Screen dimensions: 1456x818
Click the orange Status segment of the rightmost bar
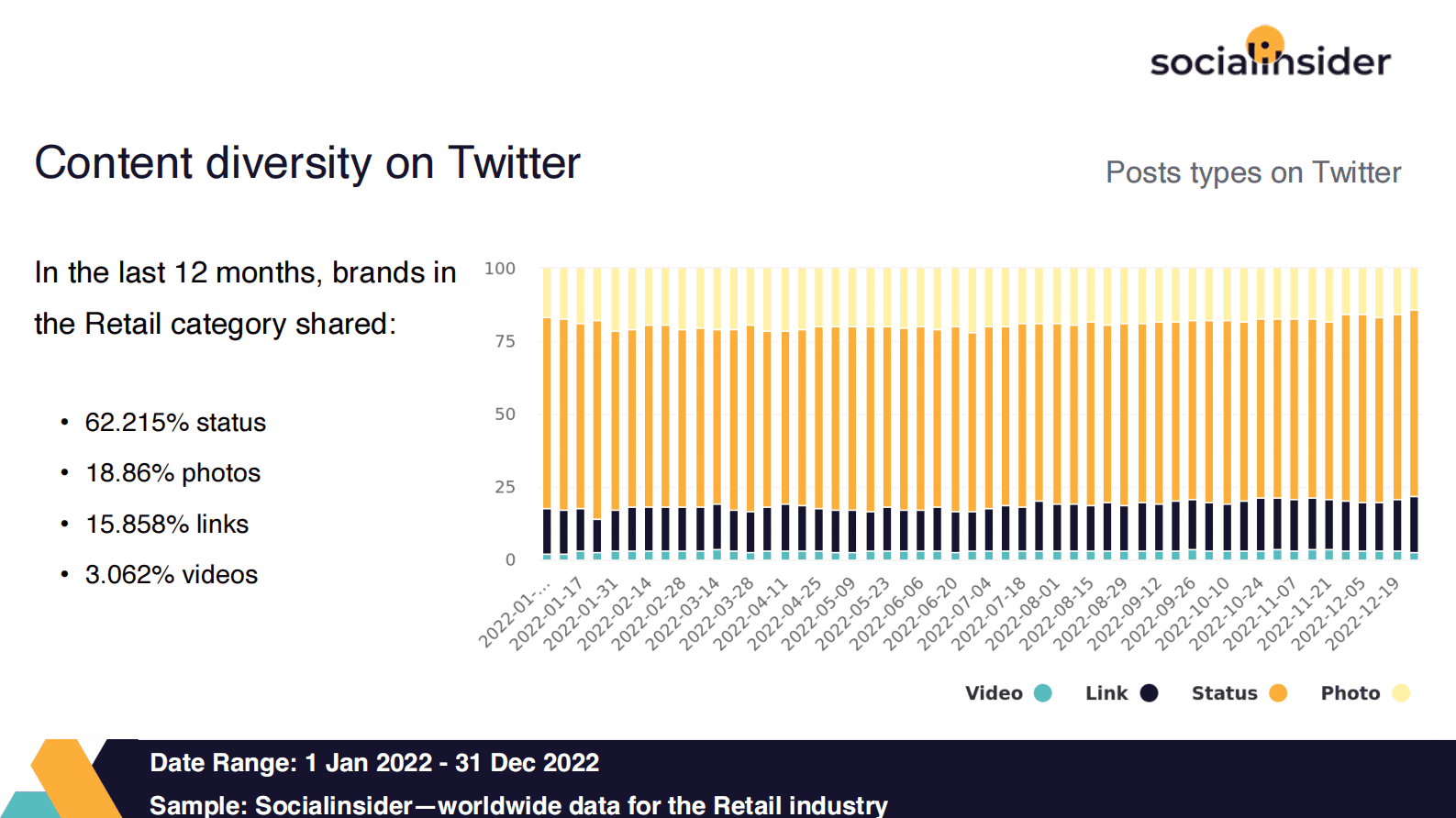[x=1414, y=403]
